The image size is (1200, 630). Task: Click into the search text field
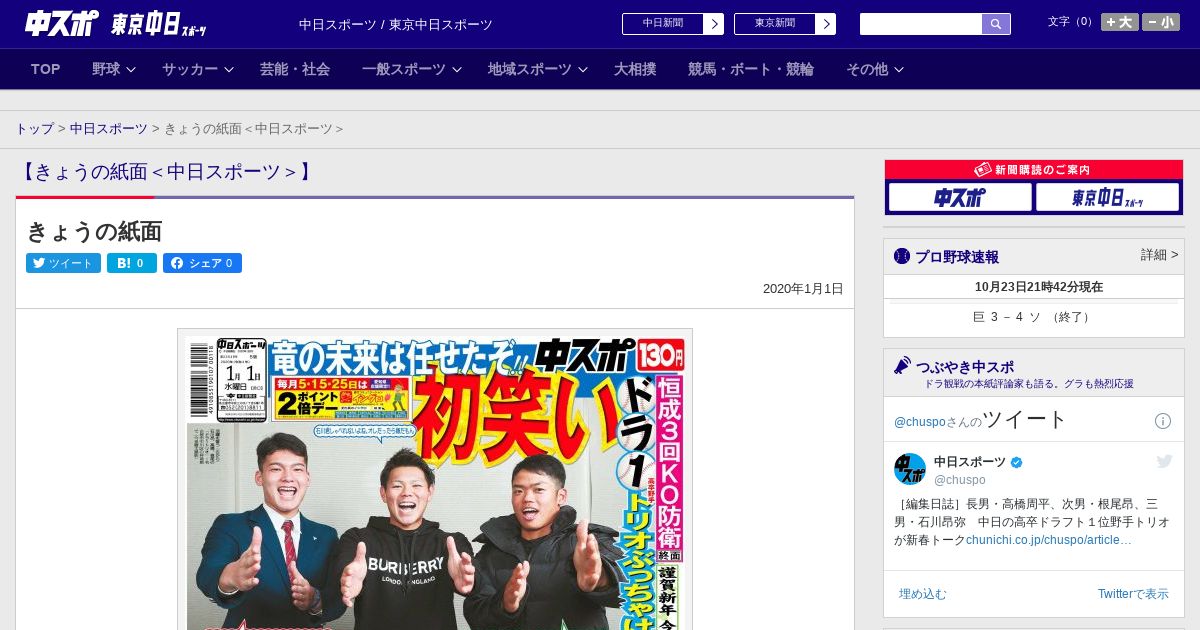click(x=920, y=24)
